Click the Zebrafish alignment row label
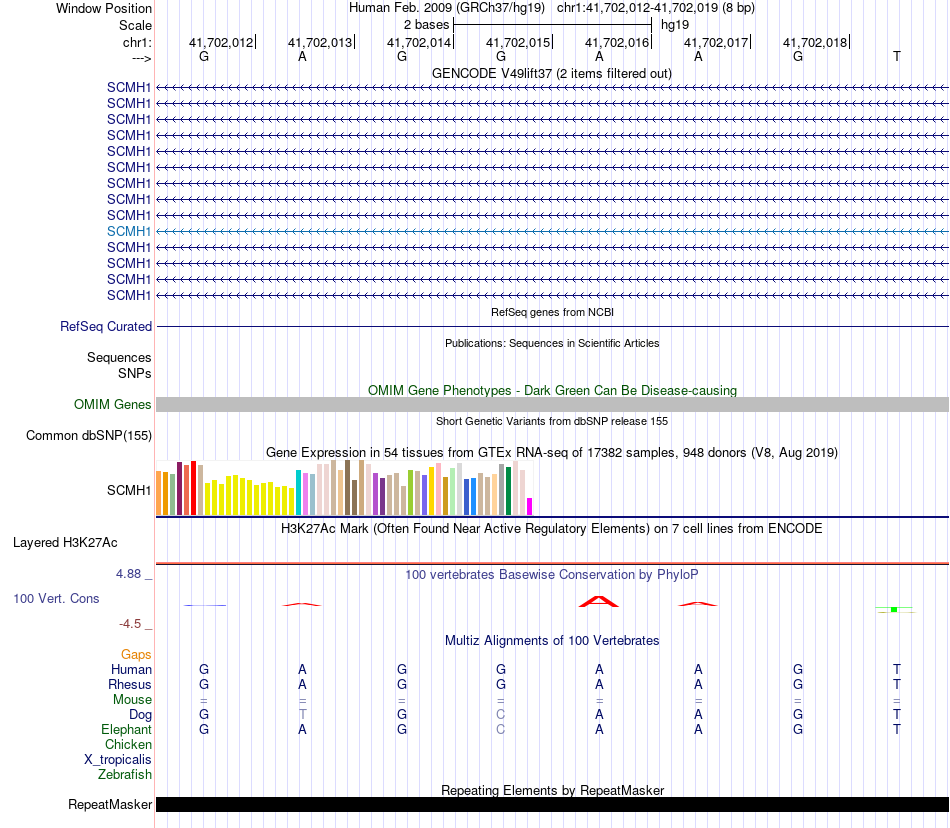Viewport: 950px width, 828px height. tap(125, 774)
